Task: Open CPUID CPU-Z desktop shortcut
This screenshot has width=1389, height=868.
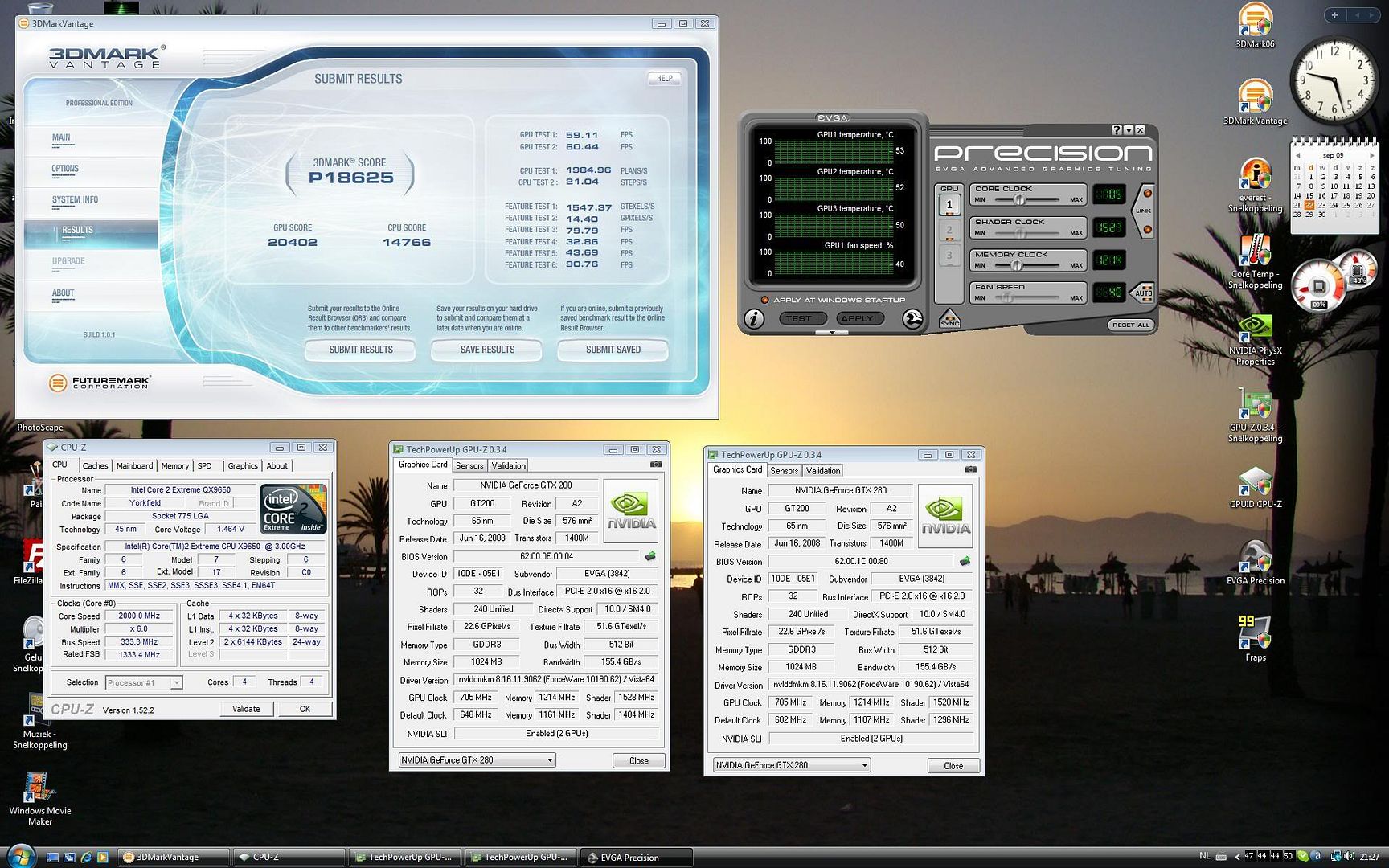Action: pos(1255,487)
